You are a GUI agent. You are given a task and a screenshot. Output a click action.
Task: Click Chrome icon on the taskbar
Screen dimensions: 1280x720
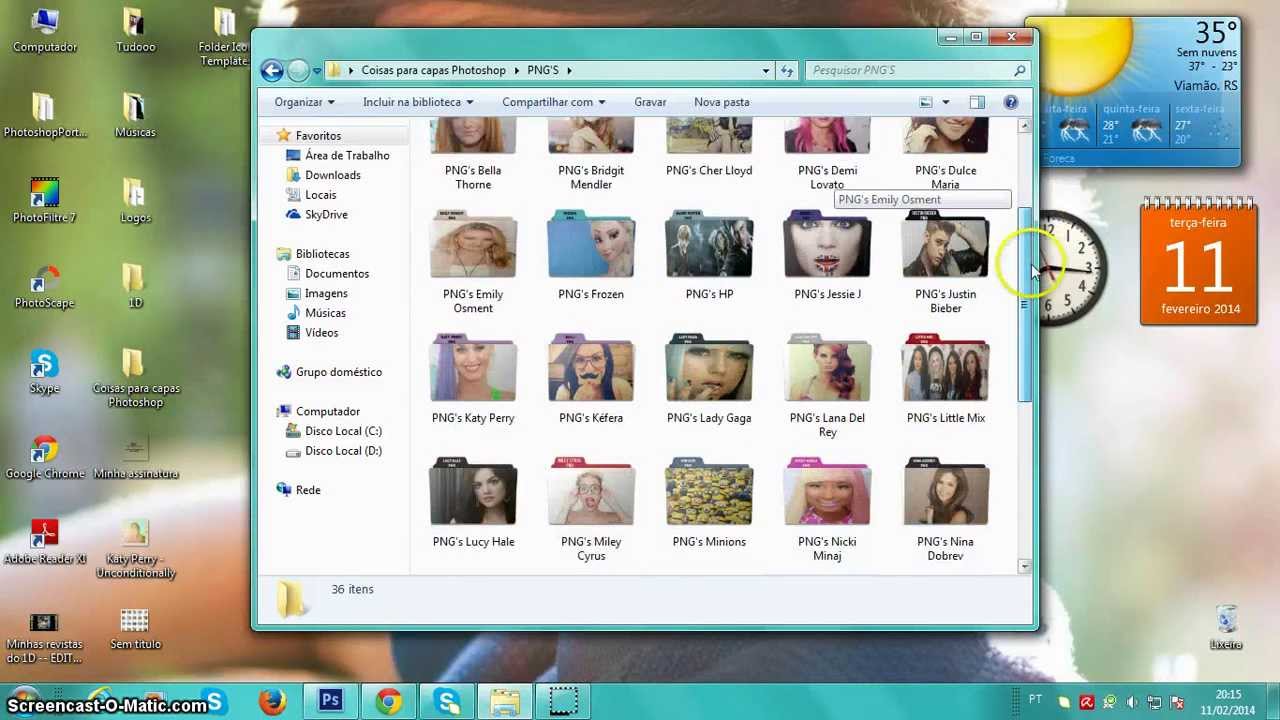click(x=388, y=701)
